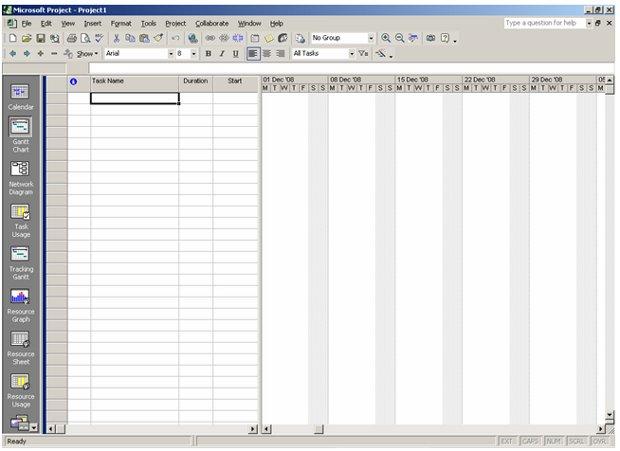Image resolution: width=620 pixels, height=451 pixels.
Task: Open the Calendar view icon
Action: (20, 92)
